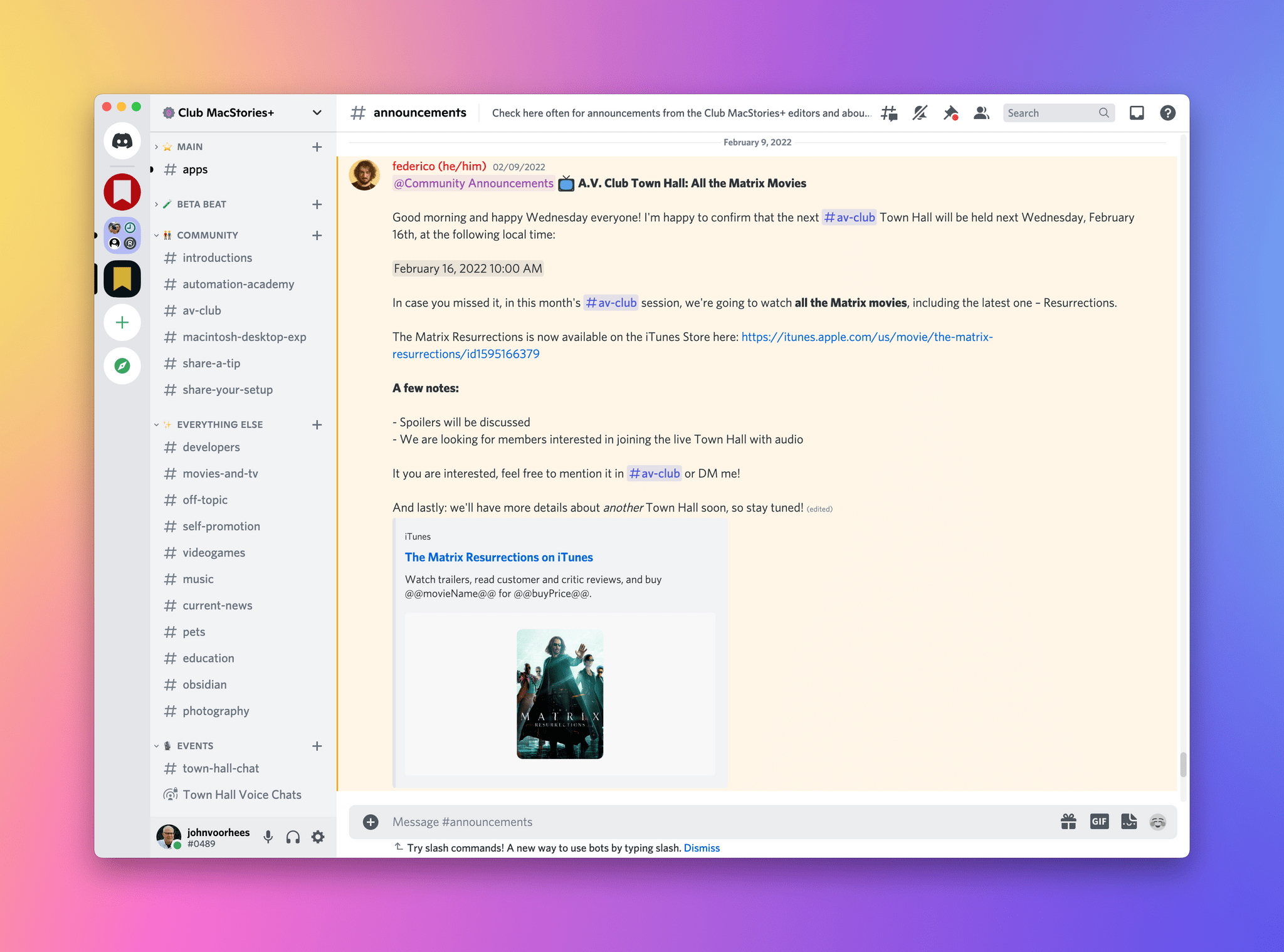Viewport: 1284px width, 952px height.
Task: Click the members list toggle icon
Action: [981, 112]
